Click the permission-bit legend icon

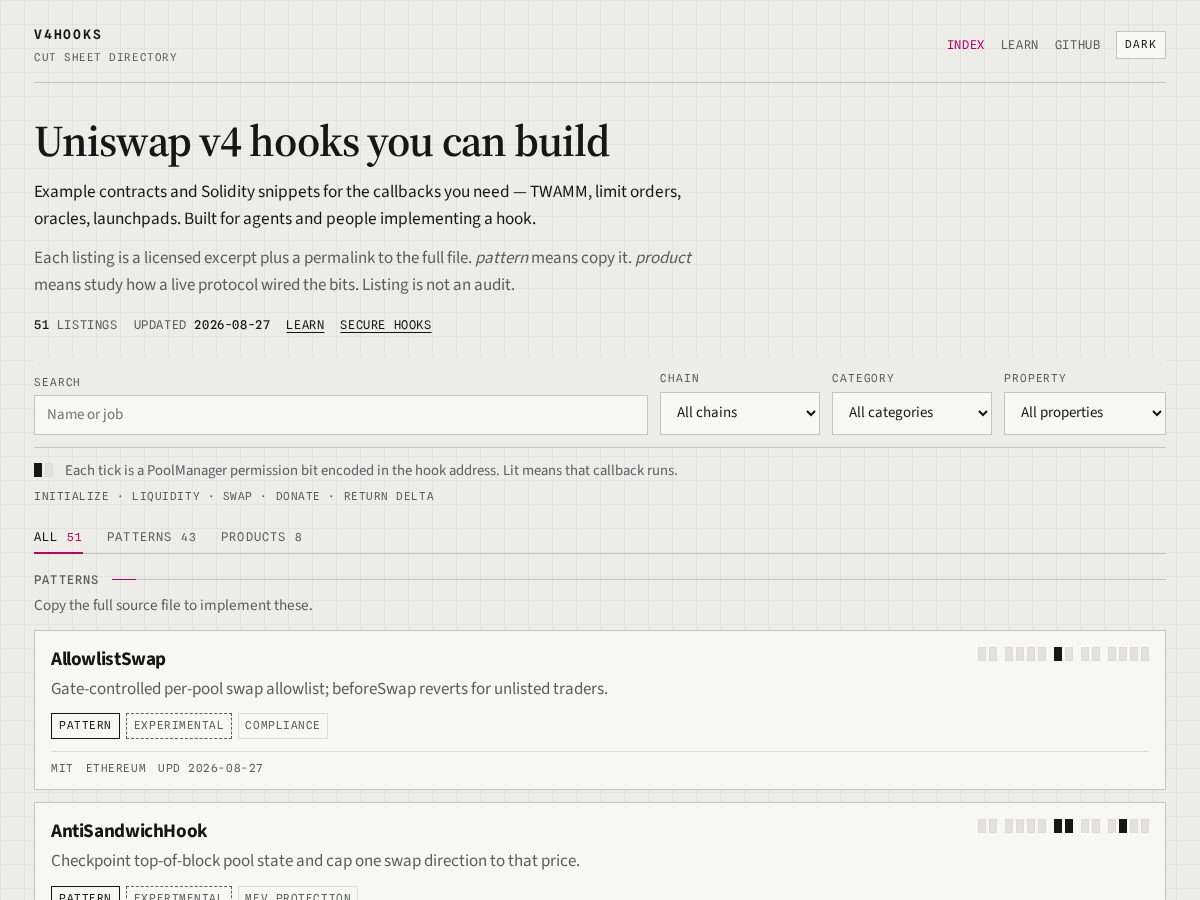pos(43,470)
